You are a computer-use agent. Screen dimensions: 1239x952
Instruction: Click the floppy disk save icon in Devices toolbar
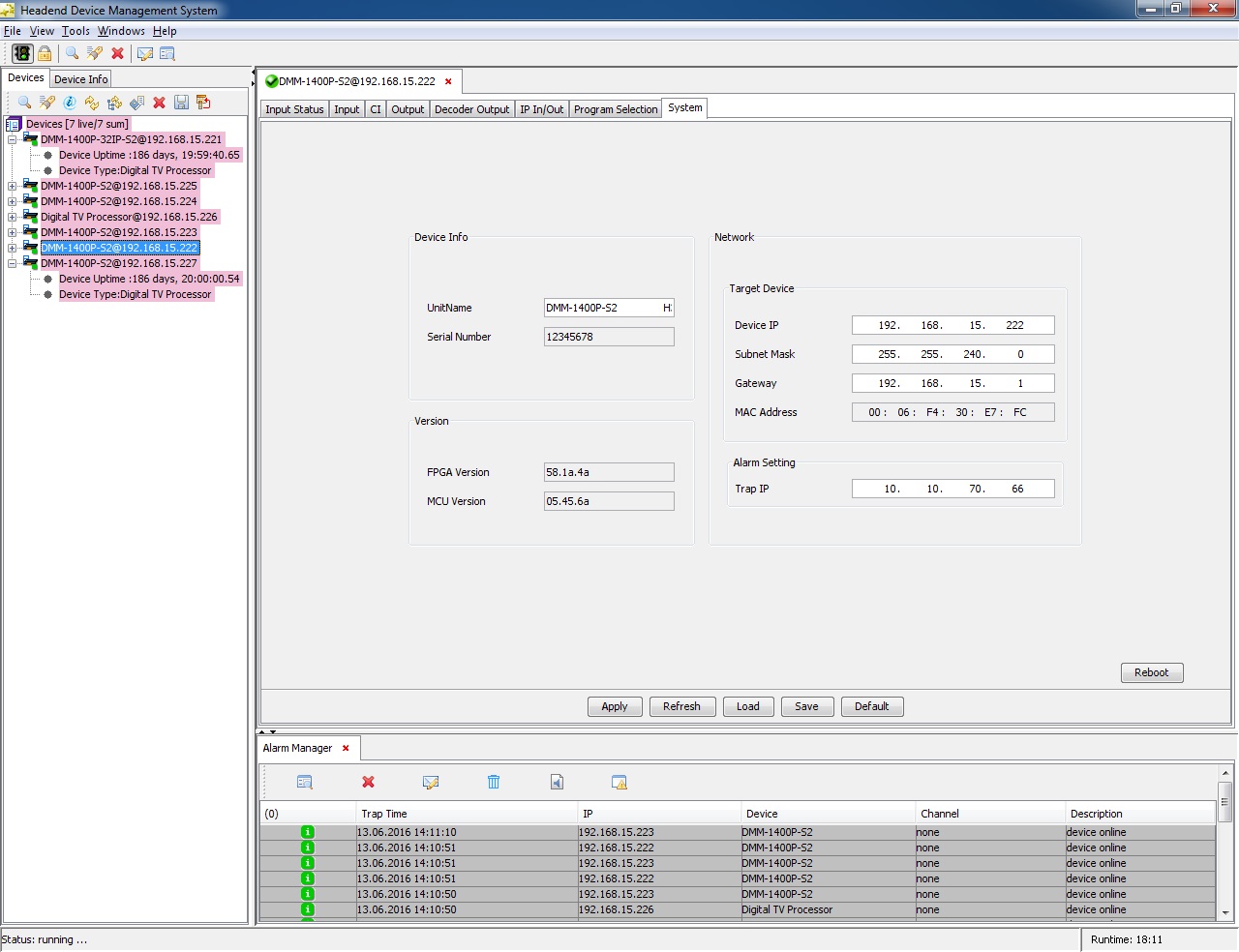pyautogui.click(x=181, y=103)
